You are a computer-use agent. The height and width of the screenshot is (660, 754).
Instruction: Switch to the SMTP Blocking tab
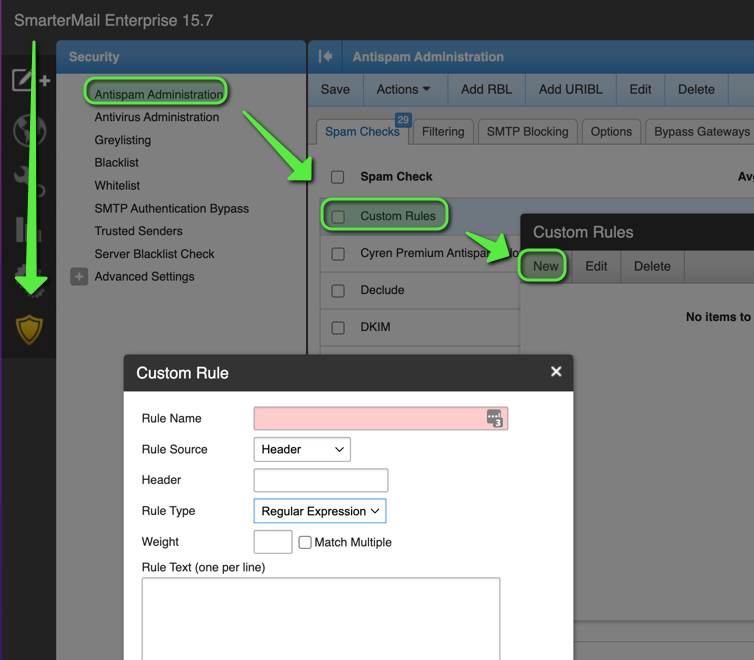click(x=527, y=131)
